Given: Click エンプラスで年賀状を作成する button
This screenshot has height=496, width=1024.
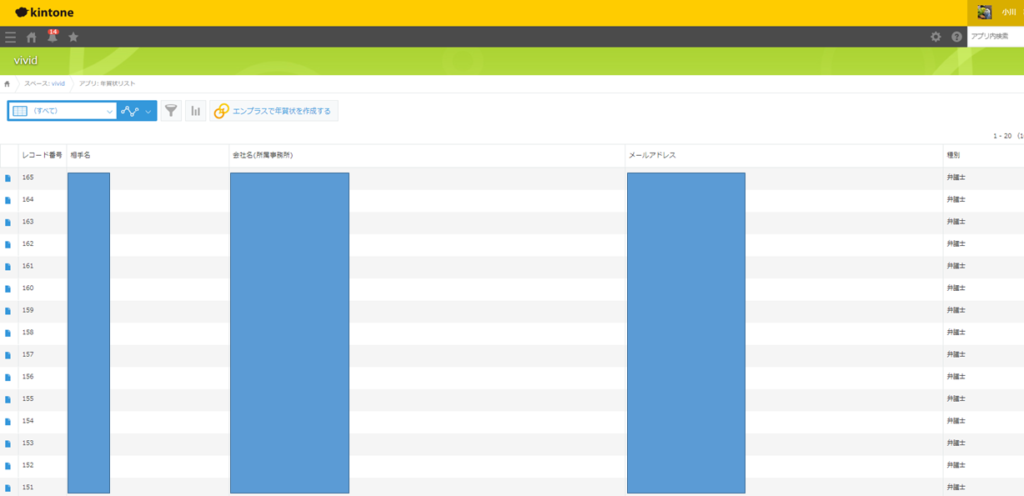Looking at the screenshot, I should (274, 111).
